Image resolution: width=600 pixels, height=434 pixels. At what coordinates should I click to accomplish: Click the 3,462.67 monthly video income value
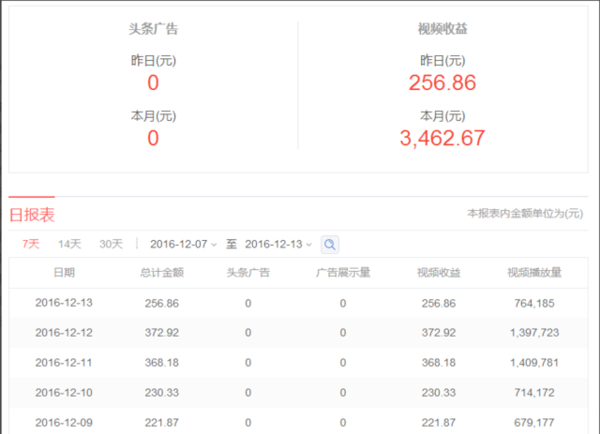442,138
